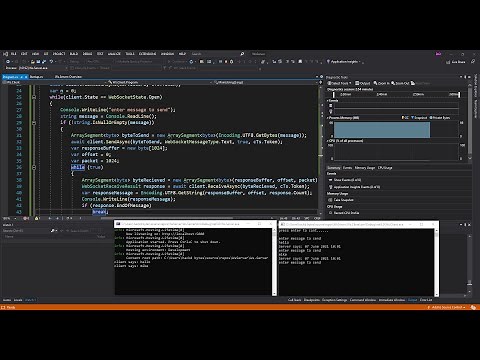
Task: Open the Tools menu
Action: [130, 54]
